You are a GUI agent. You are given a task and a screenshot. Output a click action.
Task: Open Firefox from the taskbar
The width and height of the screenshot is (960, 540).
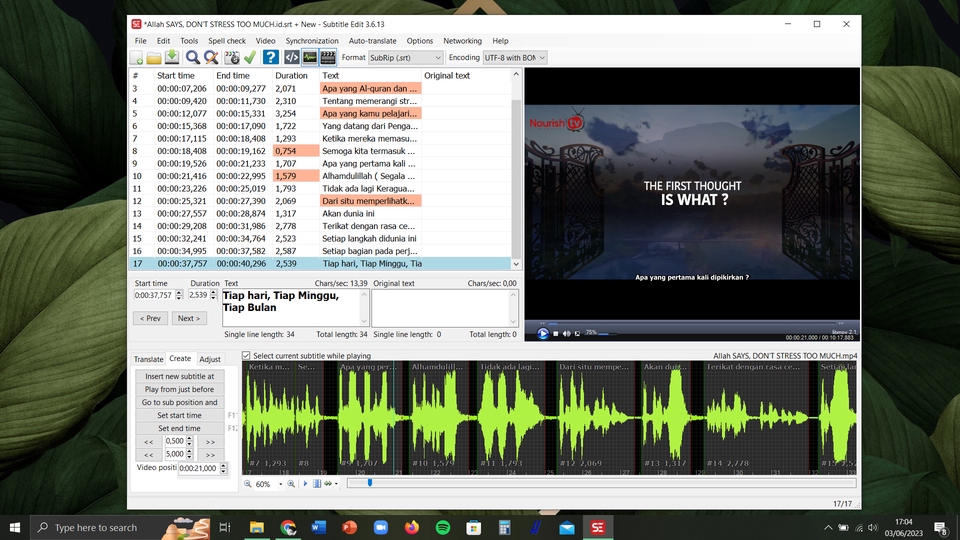coord(411,527)
